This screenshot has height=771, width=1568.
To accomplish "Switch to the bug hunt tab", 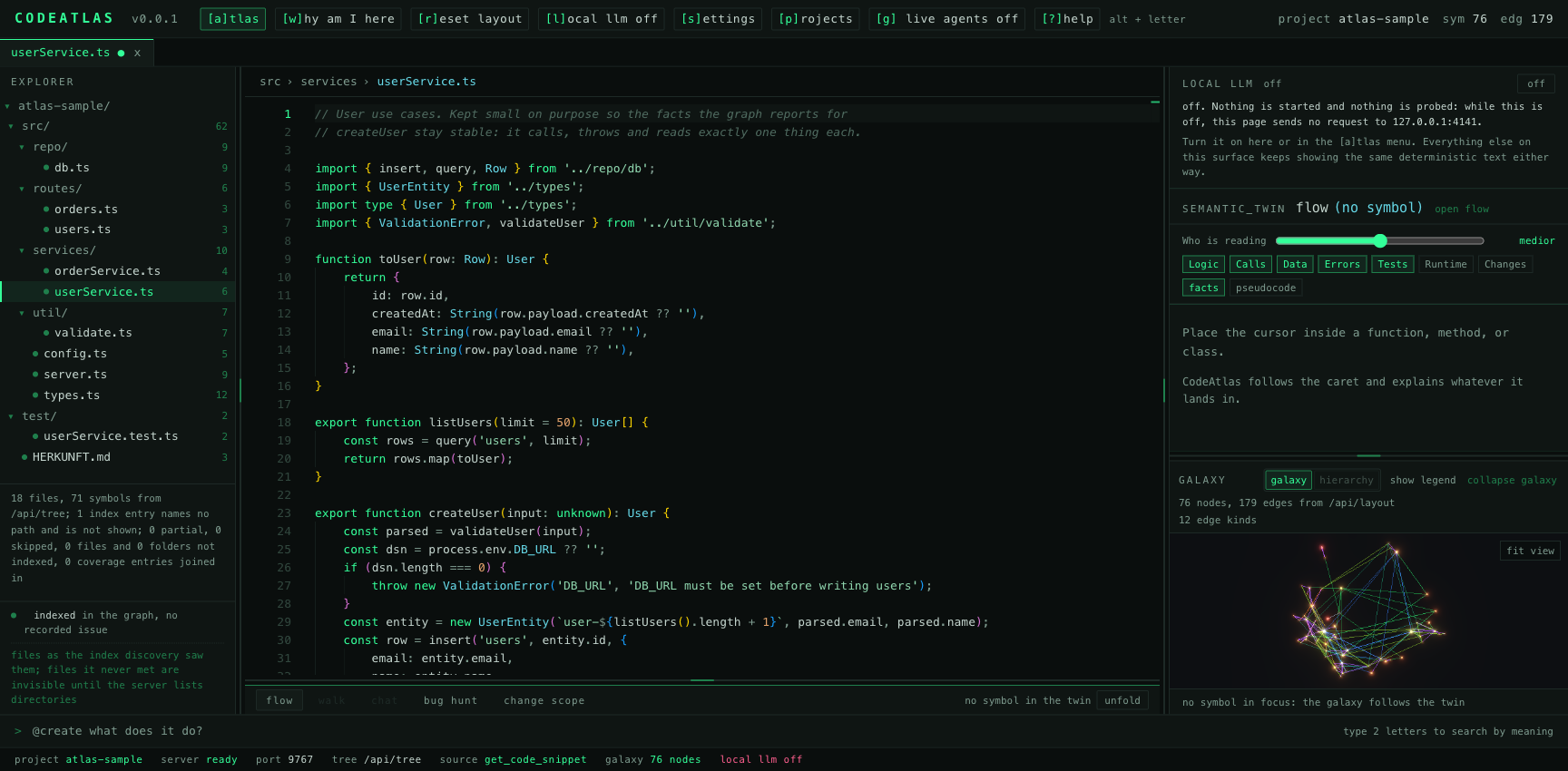I will (x=450, y=701).
